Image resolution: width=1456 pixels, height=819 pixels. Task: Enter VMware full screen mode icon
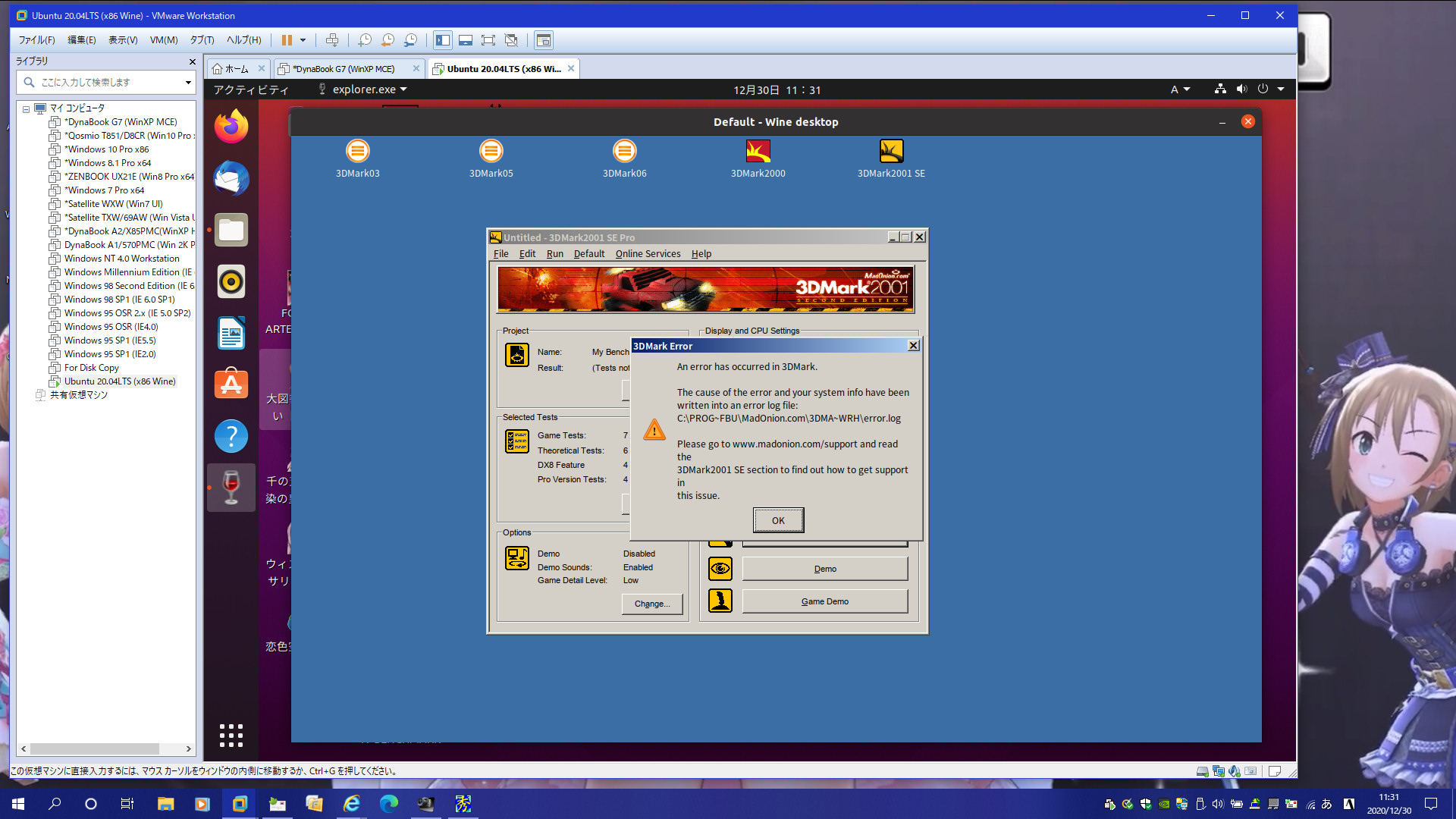(488, 40)
